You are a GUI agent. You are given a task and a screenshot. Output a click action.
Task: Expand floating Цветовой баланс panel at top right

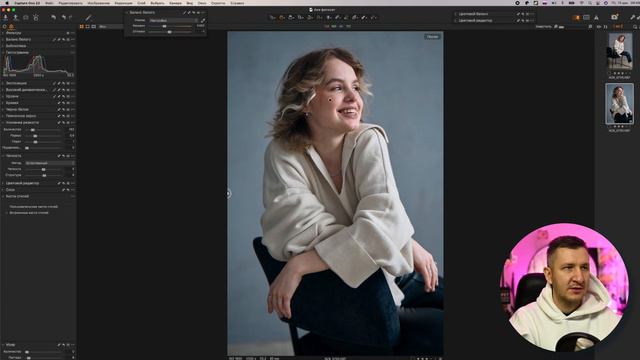click(456, 14)
